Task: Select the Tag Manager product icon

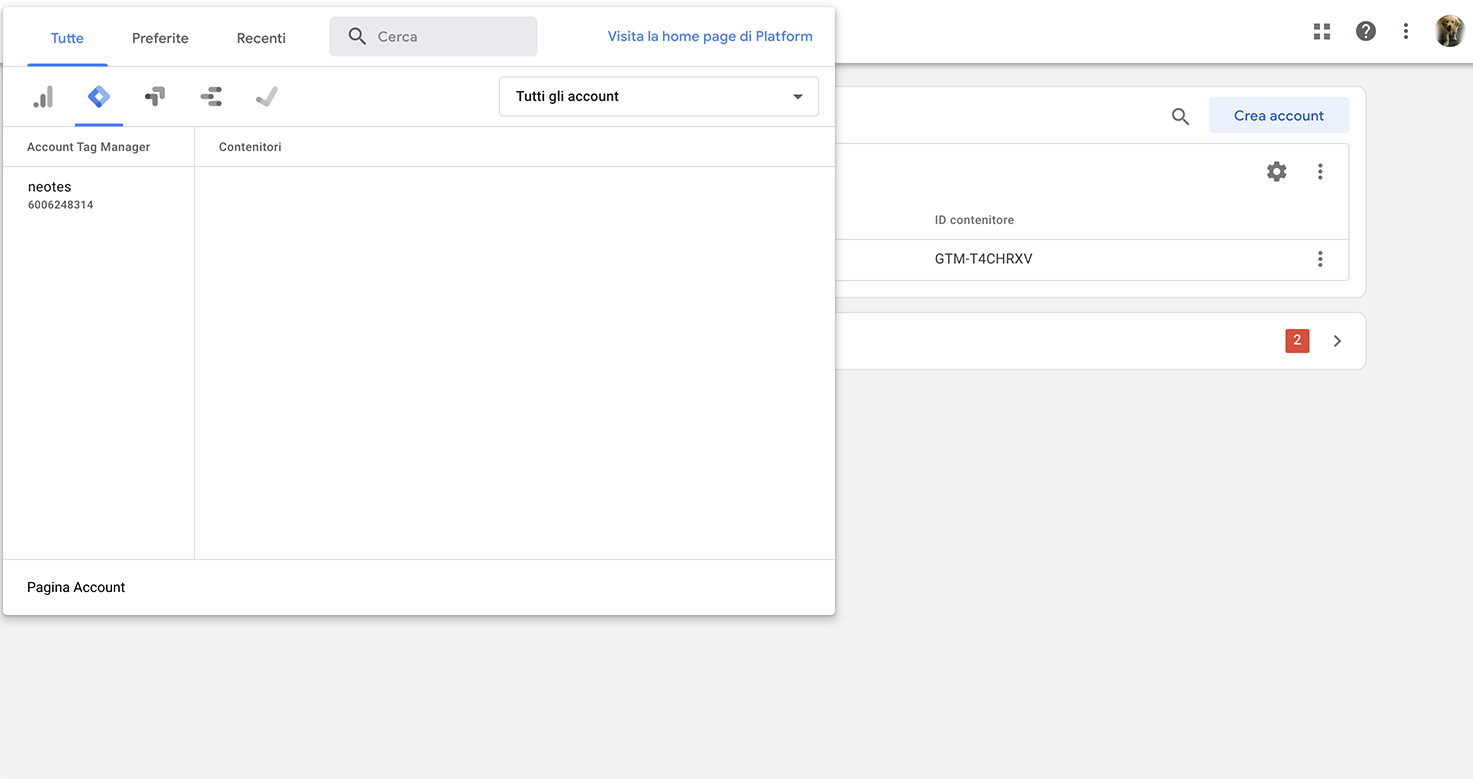Action: [x=99, y=97]
